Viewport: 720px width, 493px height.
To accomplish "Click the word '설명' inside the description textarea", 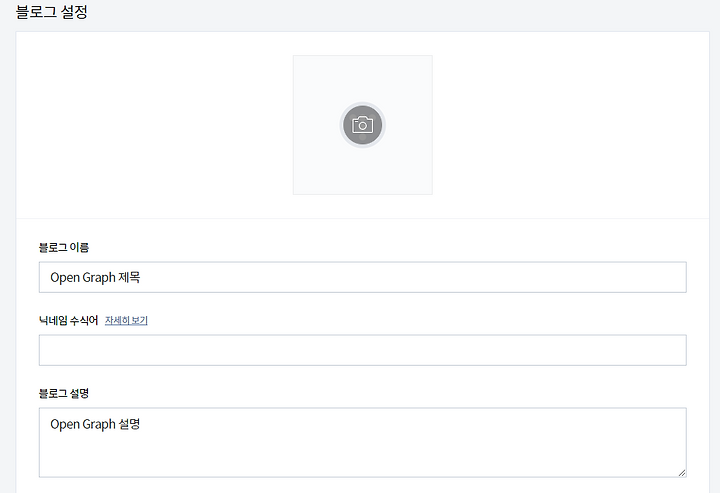I will pyautogui.click(x=129, y=424).
